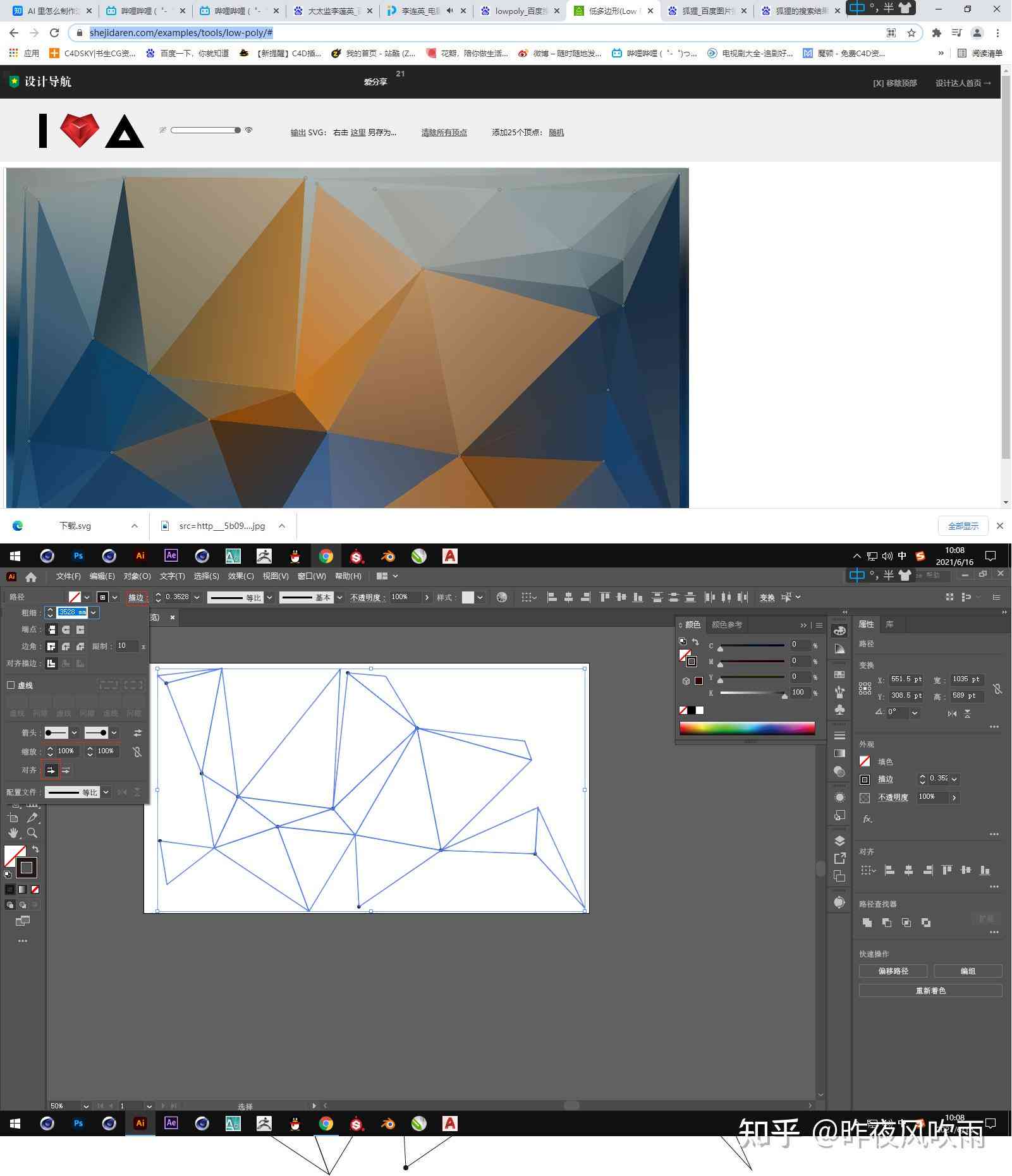Open the Stroke panel icon in the dock
Viewport: 1012px width, 1176px height.
point(839,736)
